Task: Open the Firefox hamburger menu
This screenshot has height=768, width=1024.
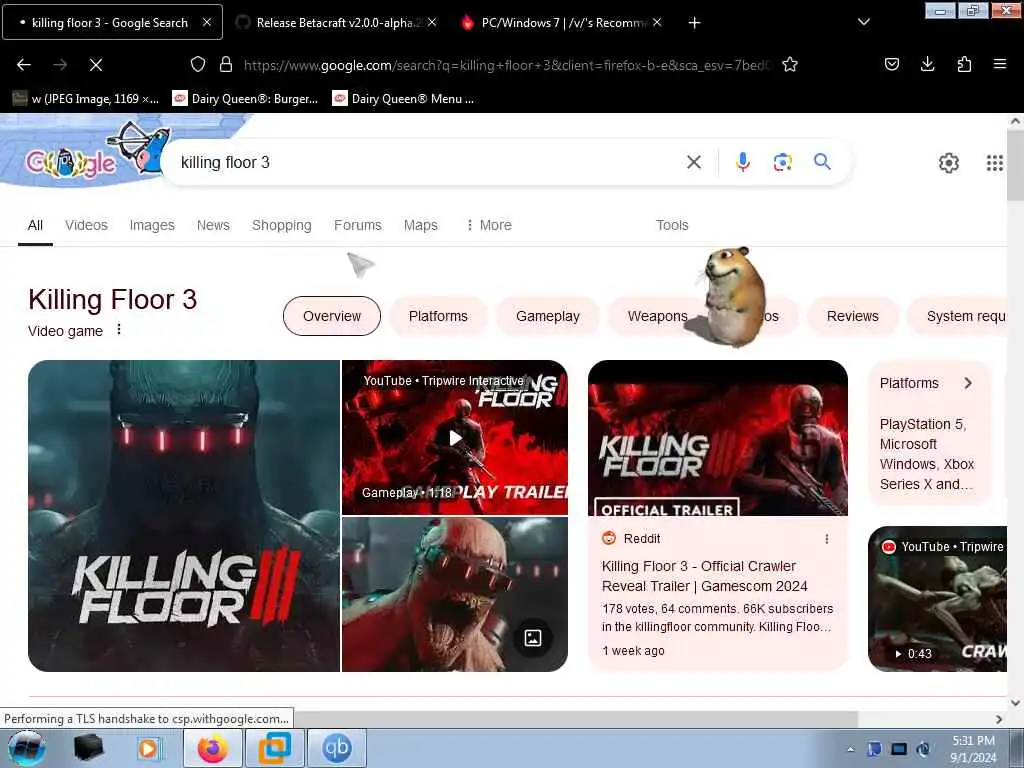Action: 999,64
